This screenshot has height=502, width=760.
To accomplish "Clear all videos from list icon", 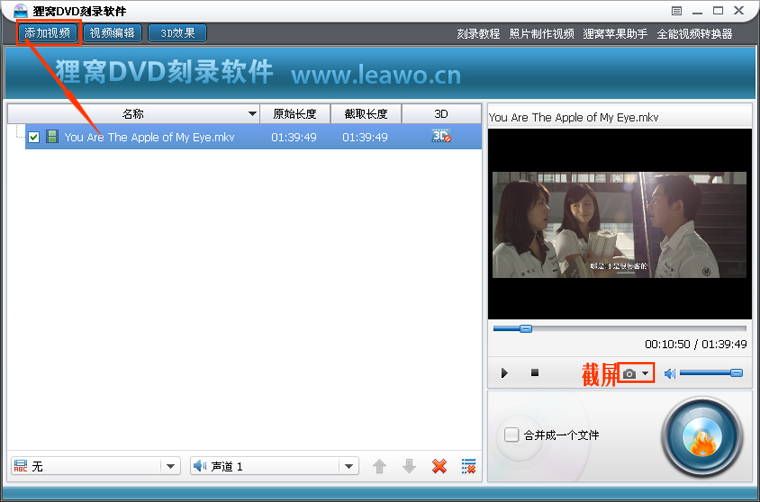I will (469, 466).
